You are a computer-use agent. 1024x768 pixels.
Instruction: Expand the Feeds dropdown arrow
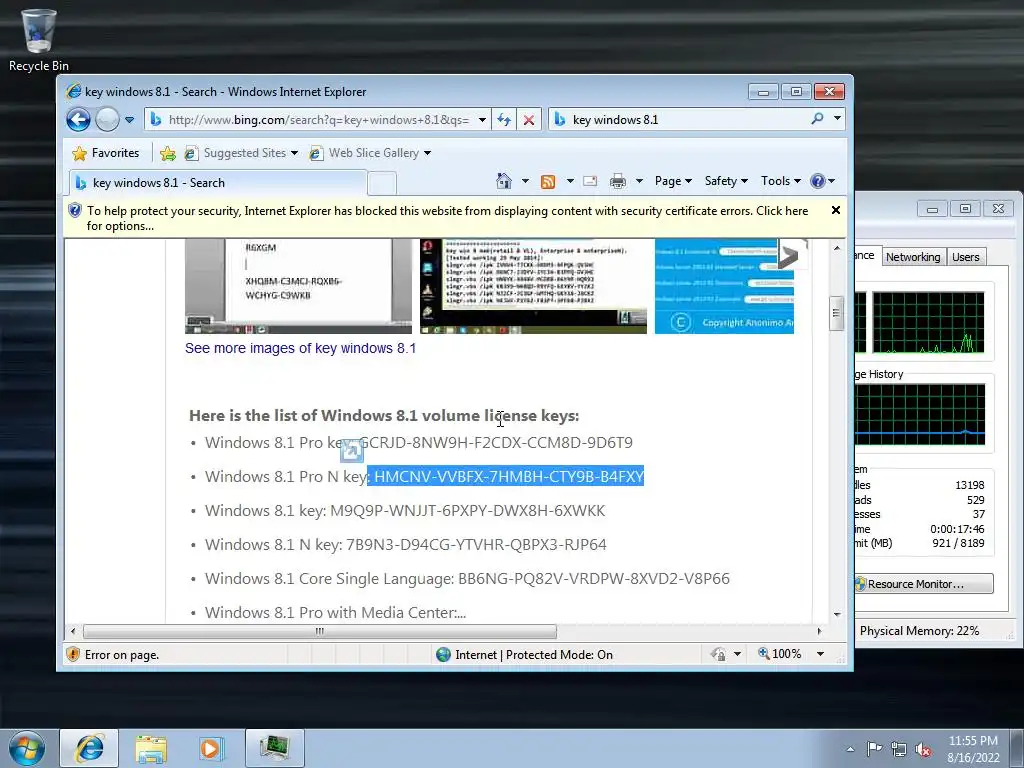click(x=570, y=181)
